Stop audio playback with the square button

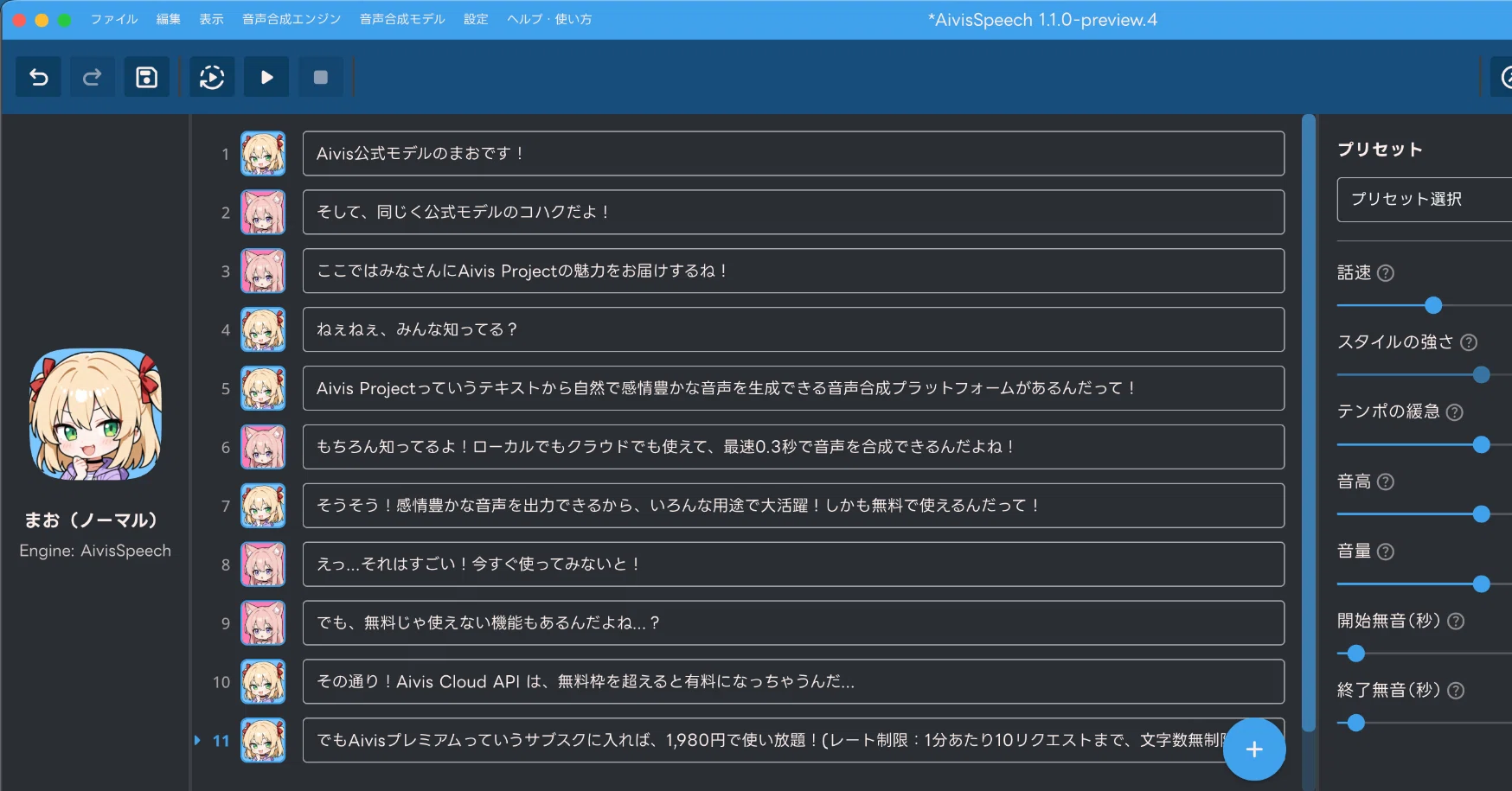coord(321,78)
